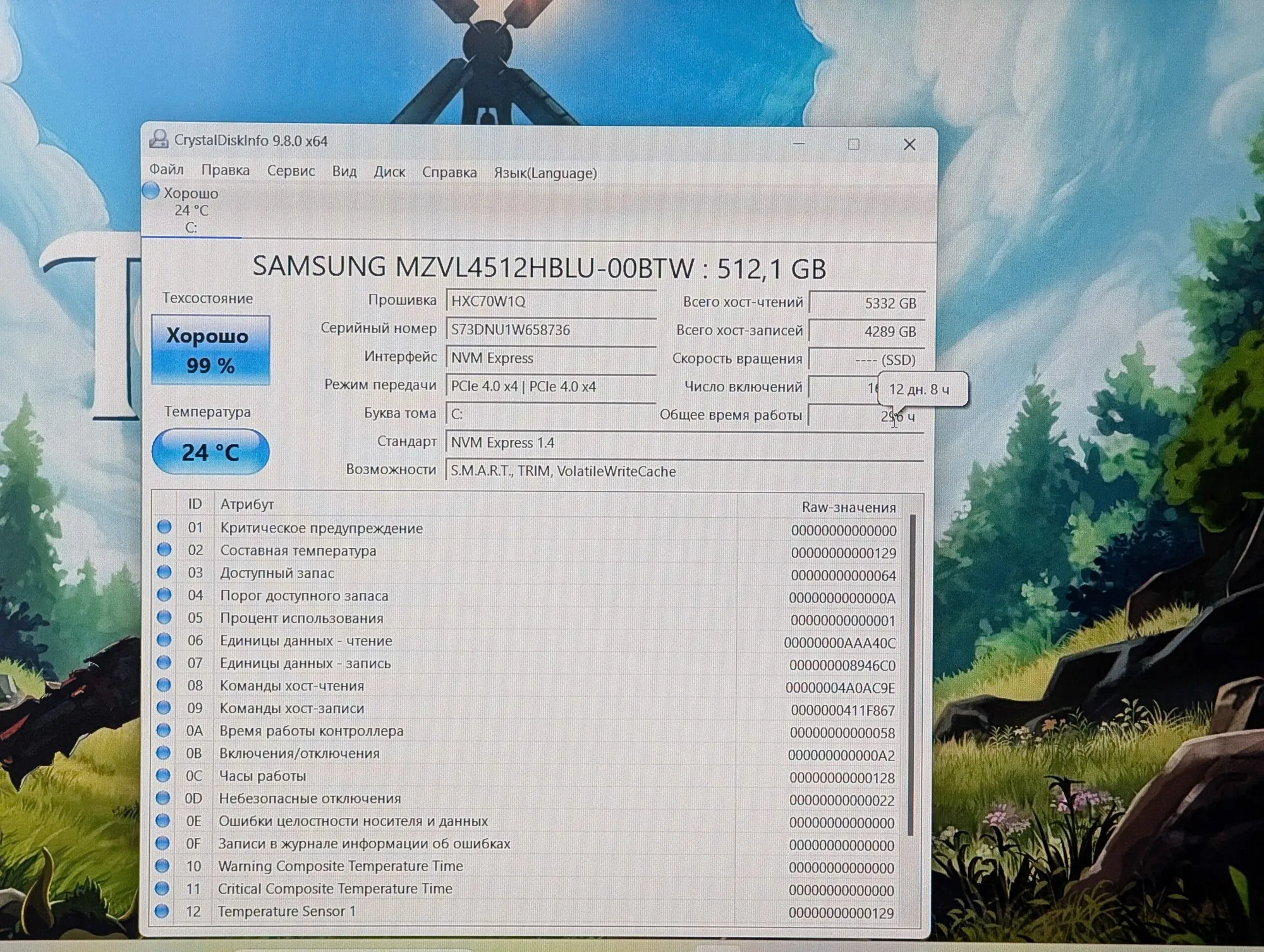Click the status dot for Temperature Sensor 1
Screen dimensions: 1264x952
click(162, 911)
